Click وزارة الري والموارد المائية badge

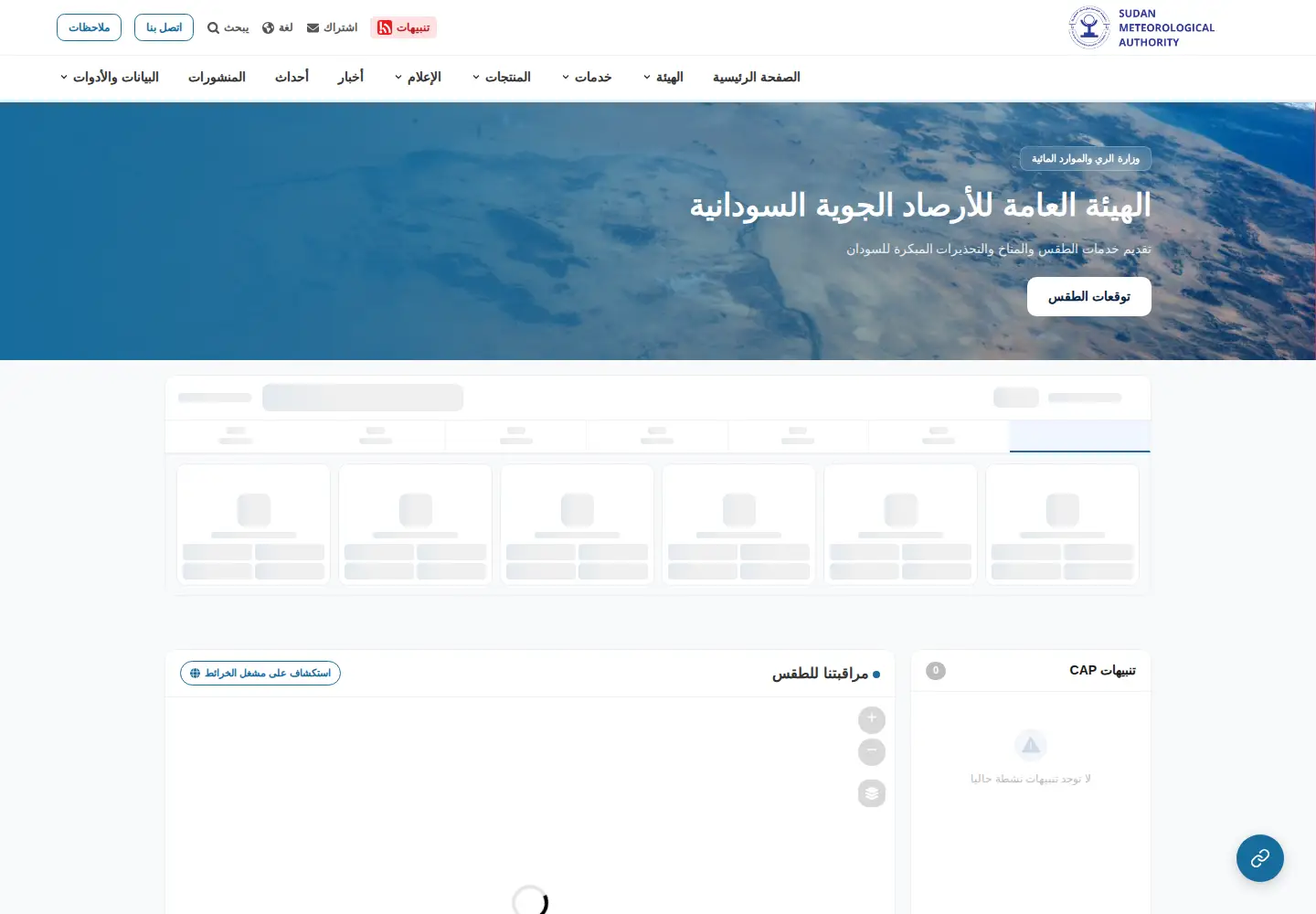pos(1086,159)
